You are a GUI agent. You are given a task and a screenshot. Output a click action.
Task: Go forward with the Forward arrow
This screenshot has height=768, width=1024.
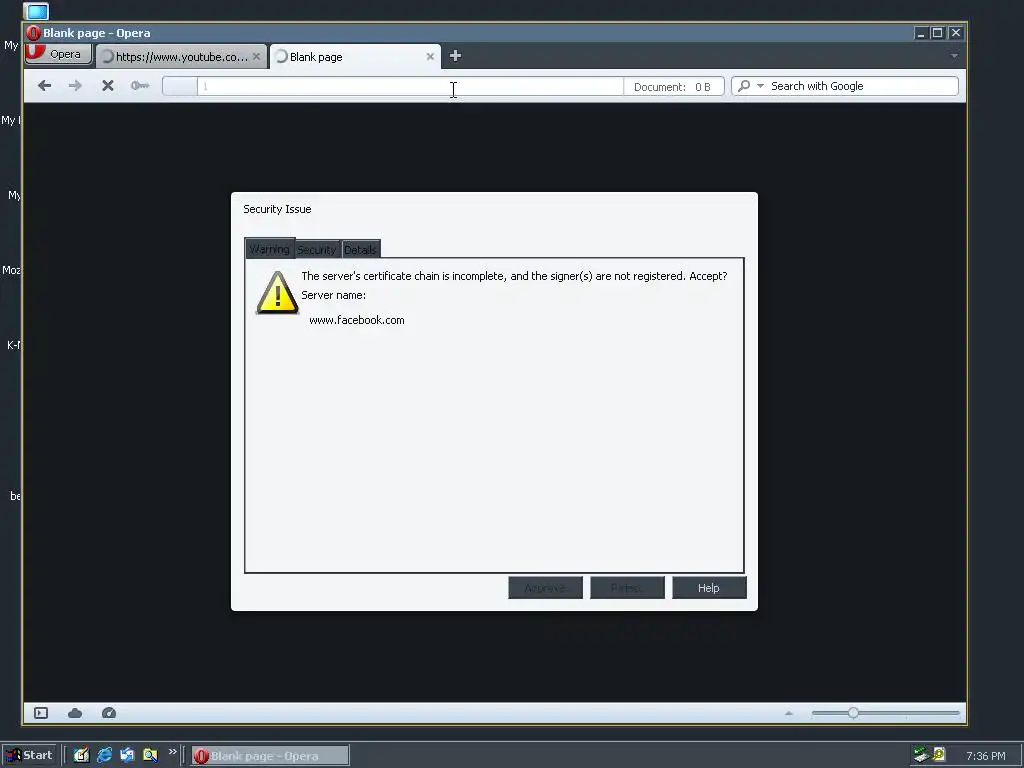[75, 86]
